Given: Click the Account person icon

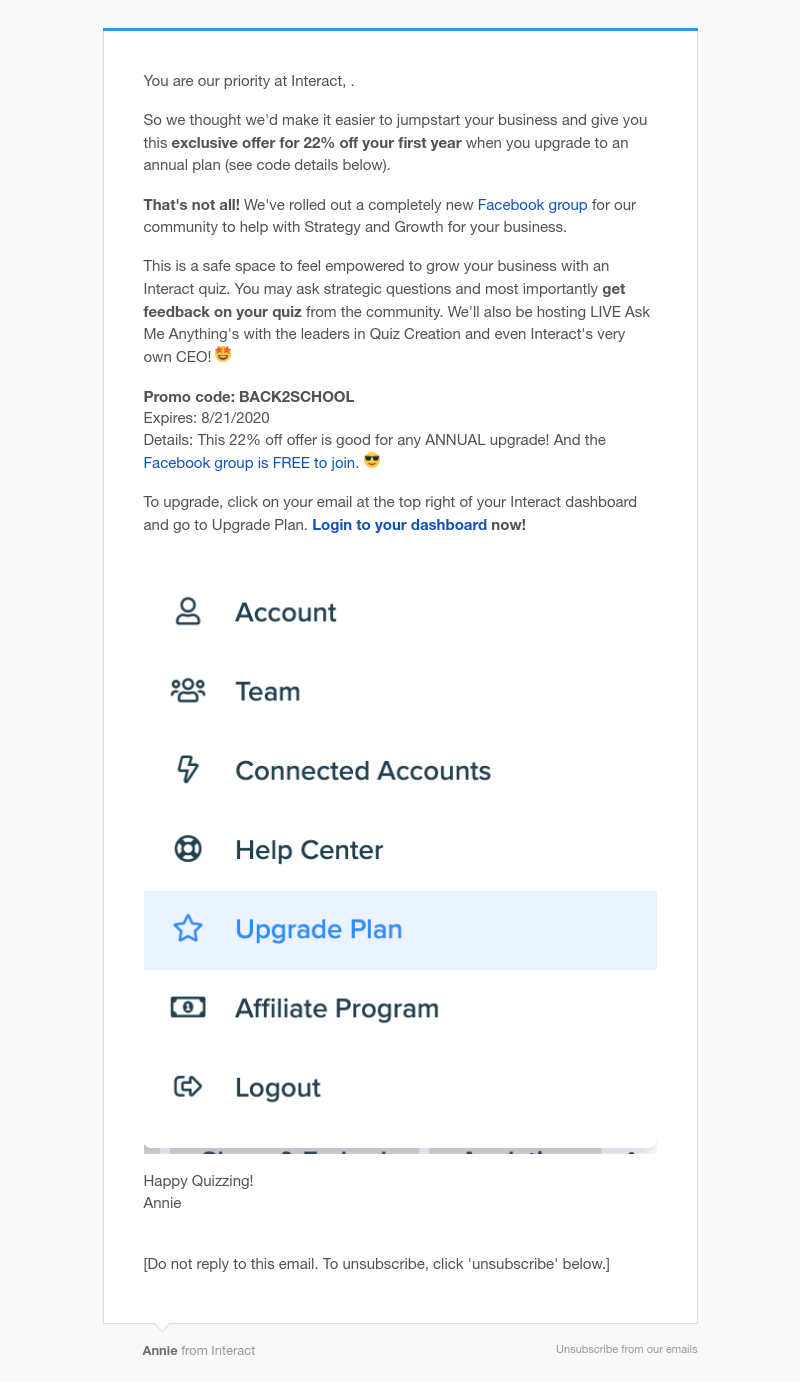Looking at the screenshot, I should (x=188, y=612).
